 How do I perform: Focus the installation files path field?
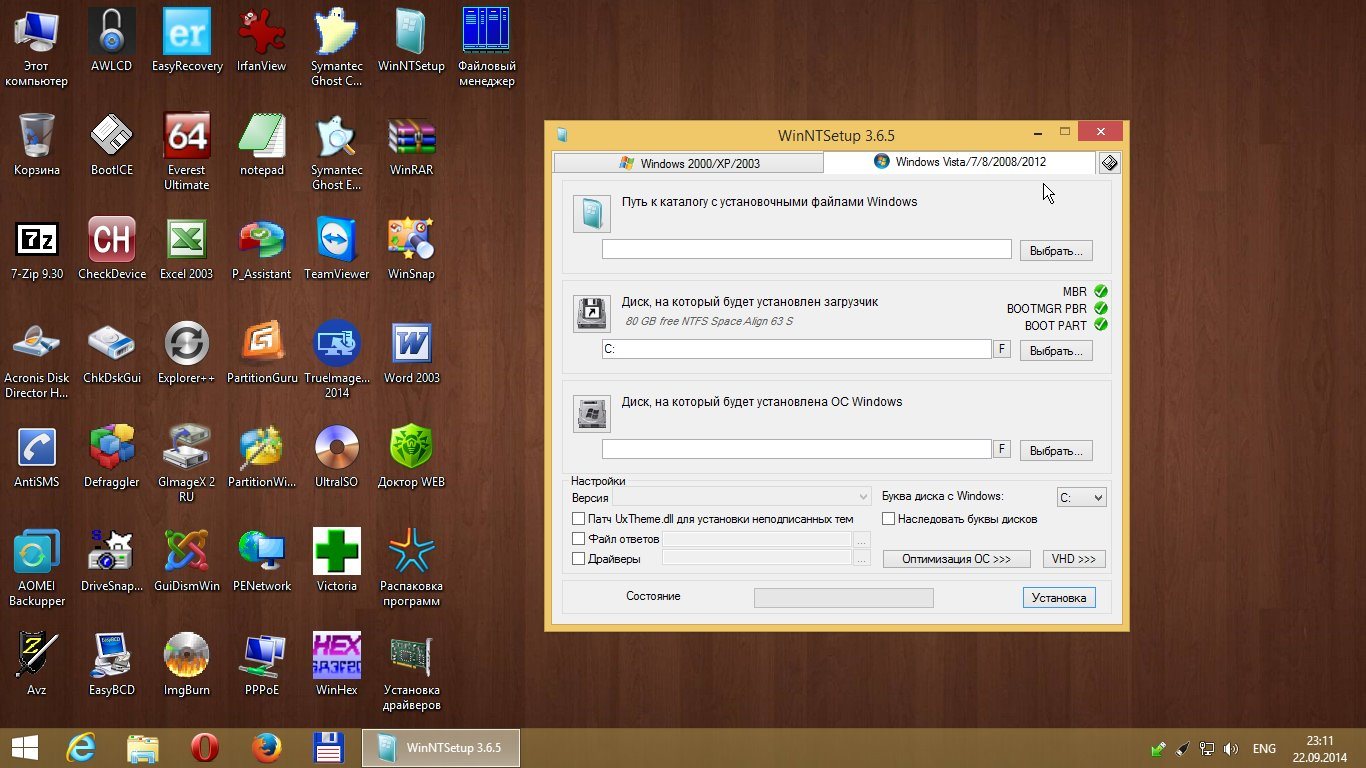coord(807,249)
